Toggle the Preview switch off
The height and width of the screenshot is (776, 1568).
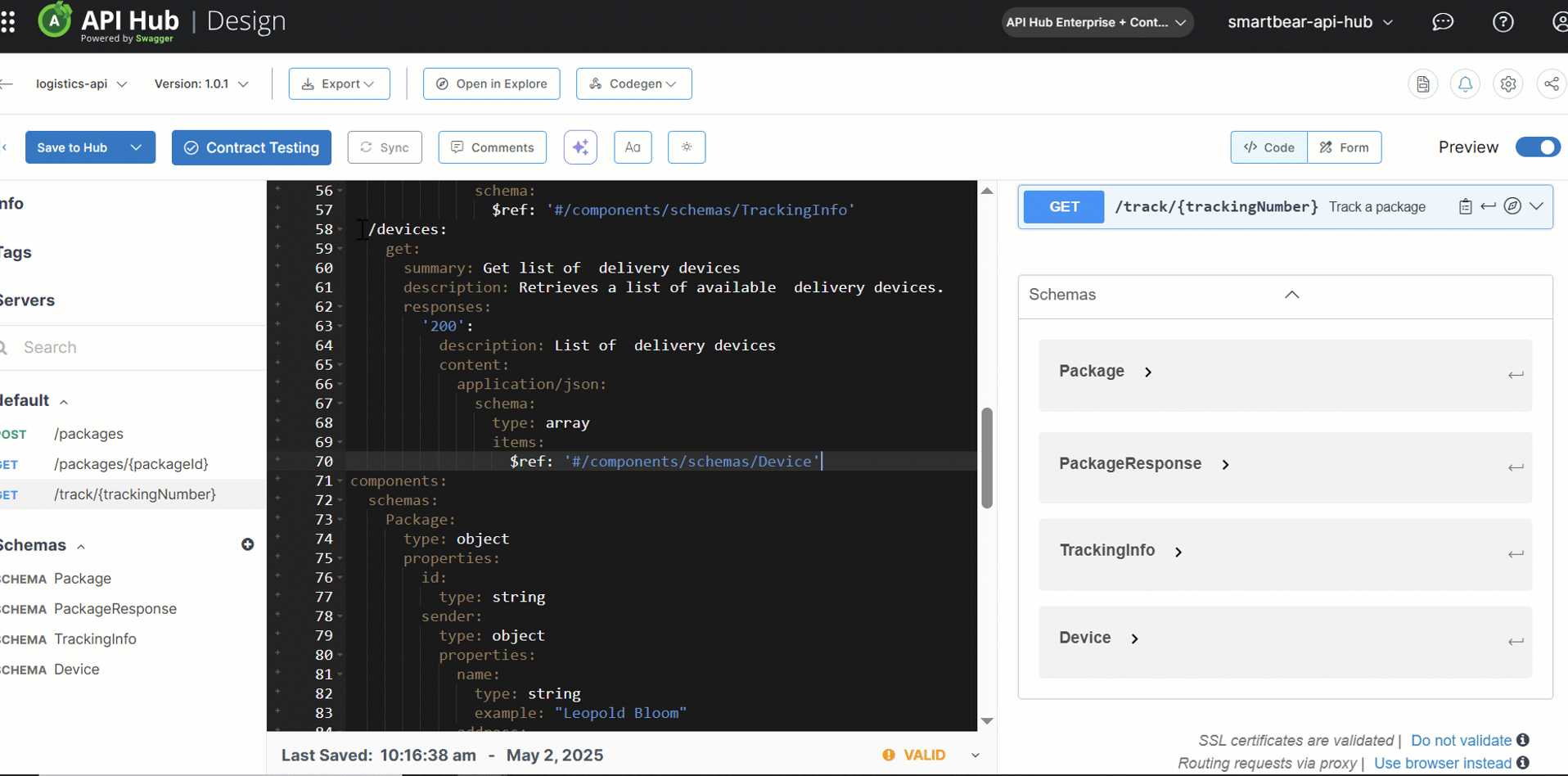(x=1538, y=147)
